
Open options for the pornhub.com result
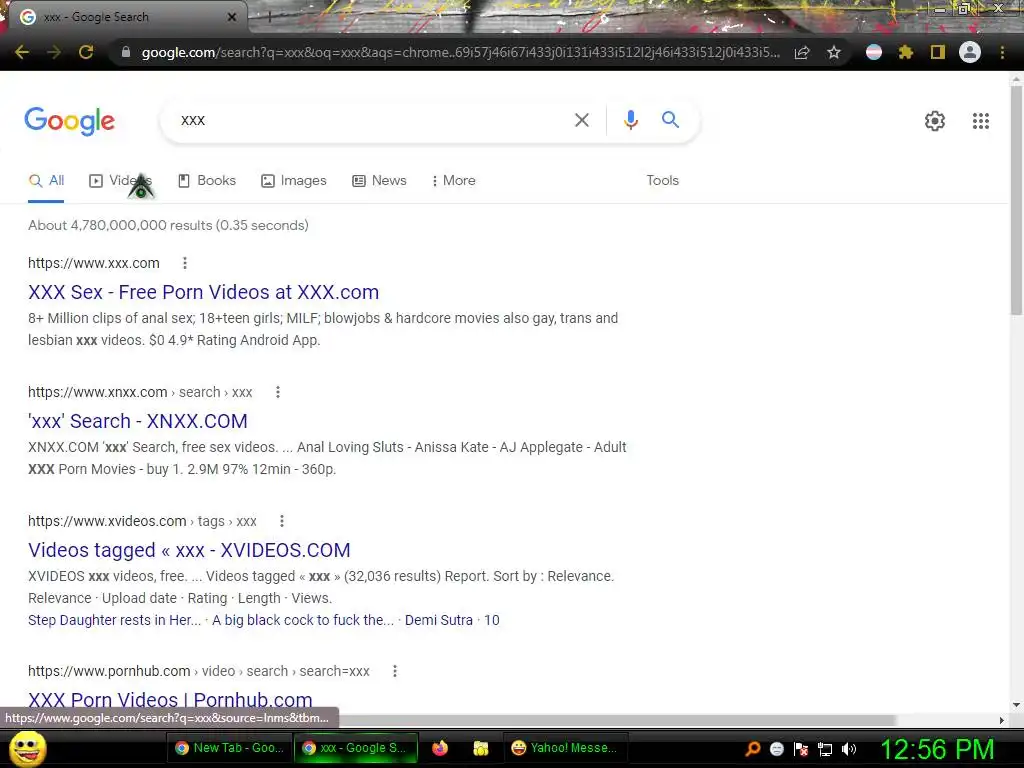click(394, 671)
